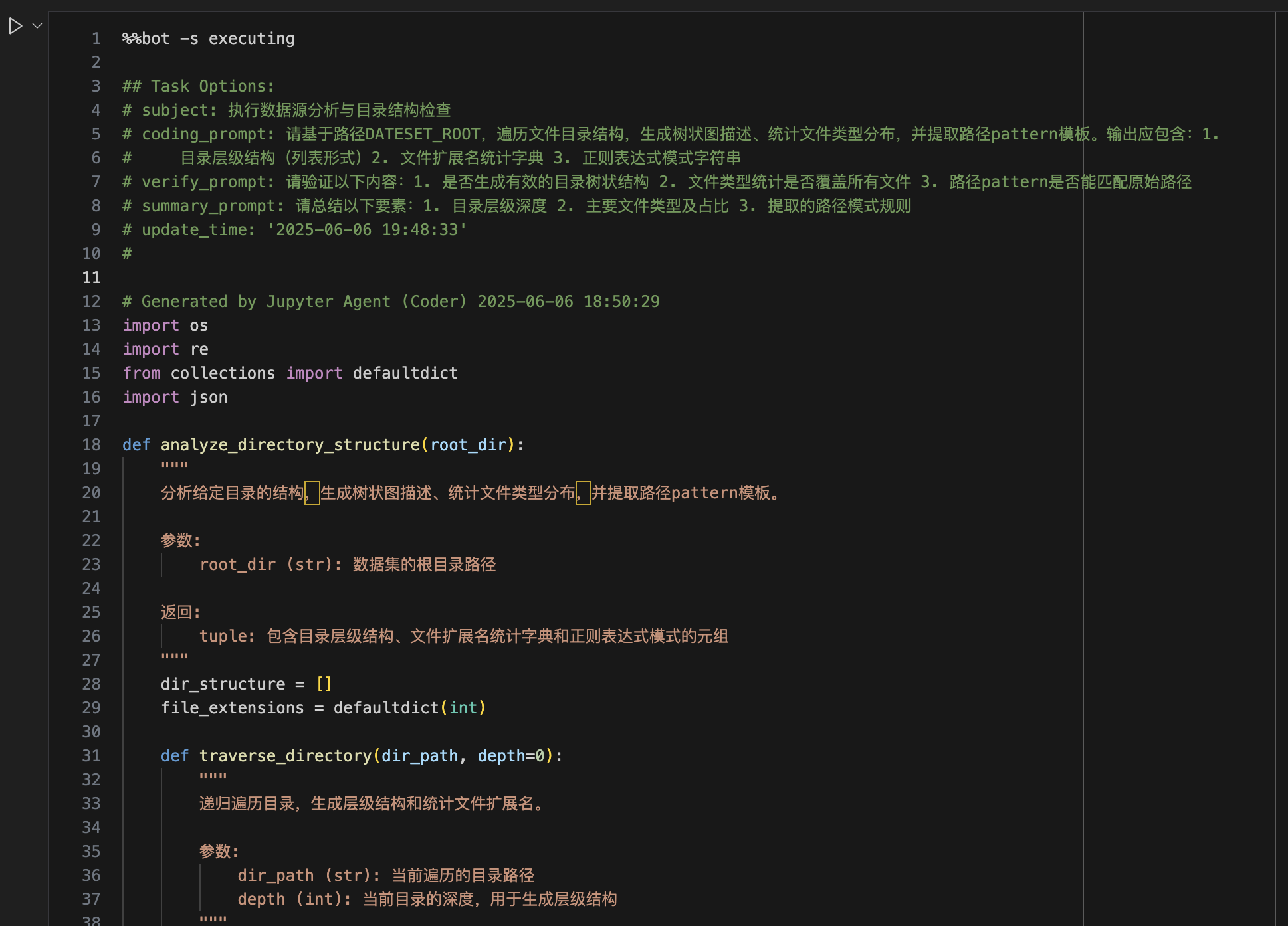Click the first yellow placeholder box on line 20
The height and width of the screenshot is (926, 1288).
pyautogui.click(x=312, y=494)
